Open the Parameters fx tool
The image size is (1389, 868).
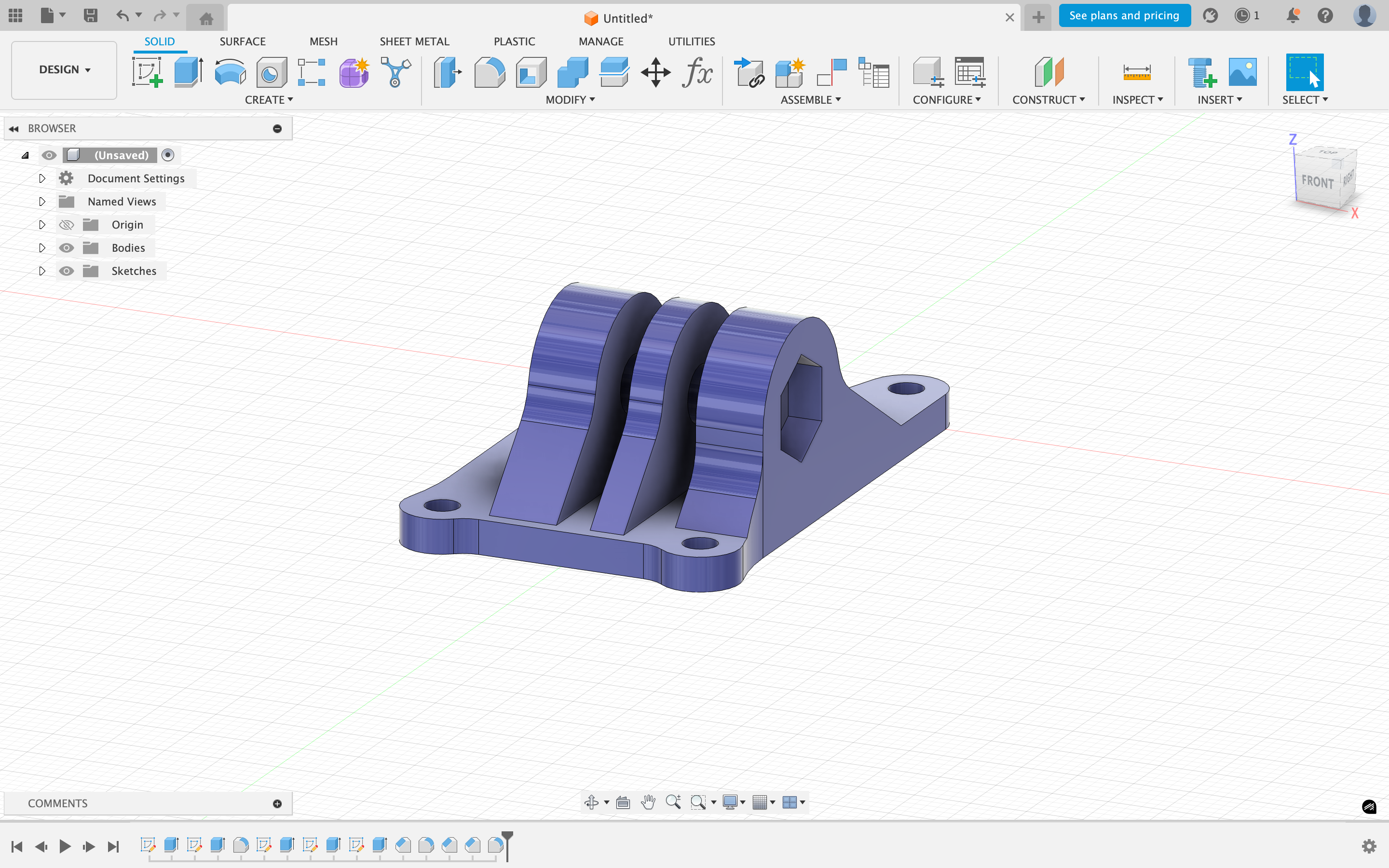pos(697,72)
